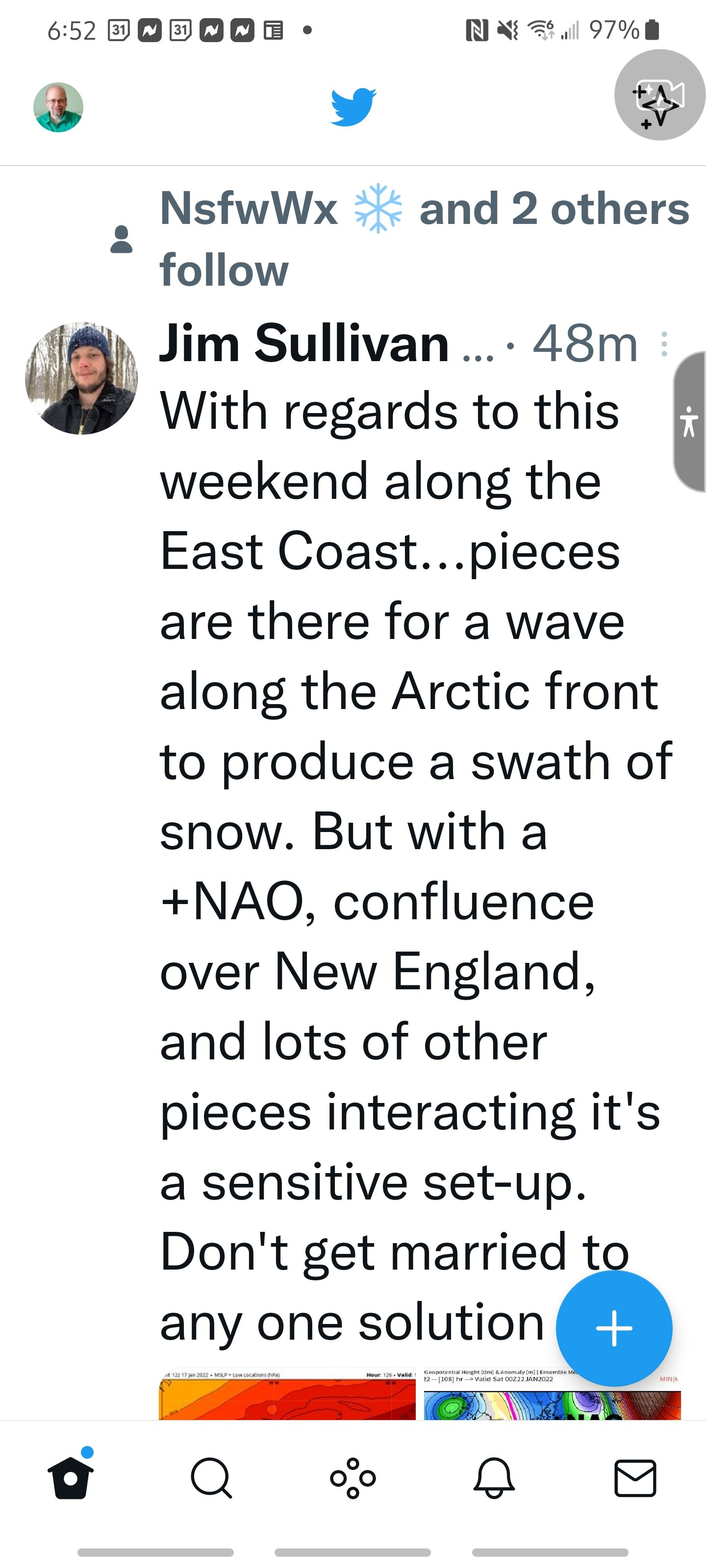This screenshot has width=706, height=1568.
Task: Open the sparkle camera overlay icon
Action: (660, 95)
